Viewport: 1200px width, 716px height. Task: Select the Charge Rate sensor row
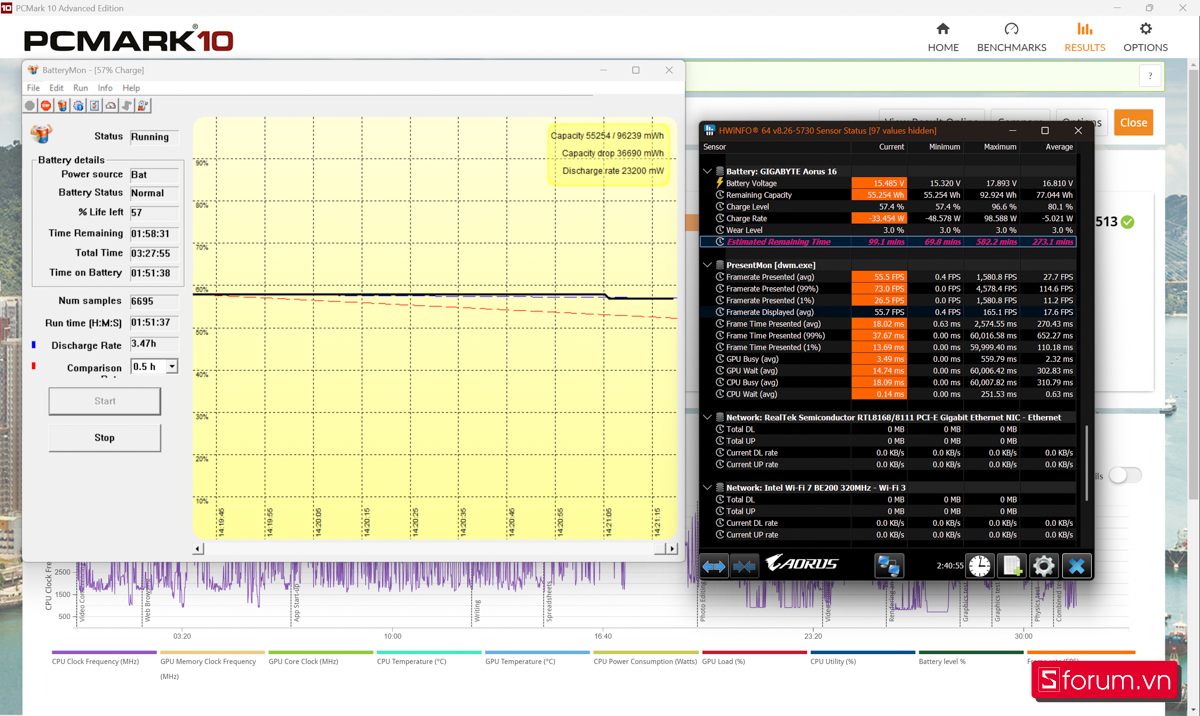pos(889,218)
